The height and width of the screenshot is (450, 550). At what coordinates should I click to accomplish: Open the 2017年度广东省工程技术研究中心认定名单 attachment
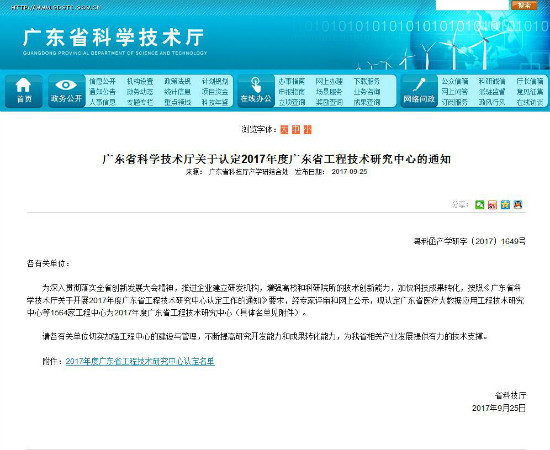tap(140, 361)
